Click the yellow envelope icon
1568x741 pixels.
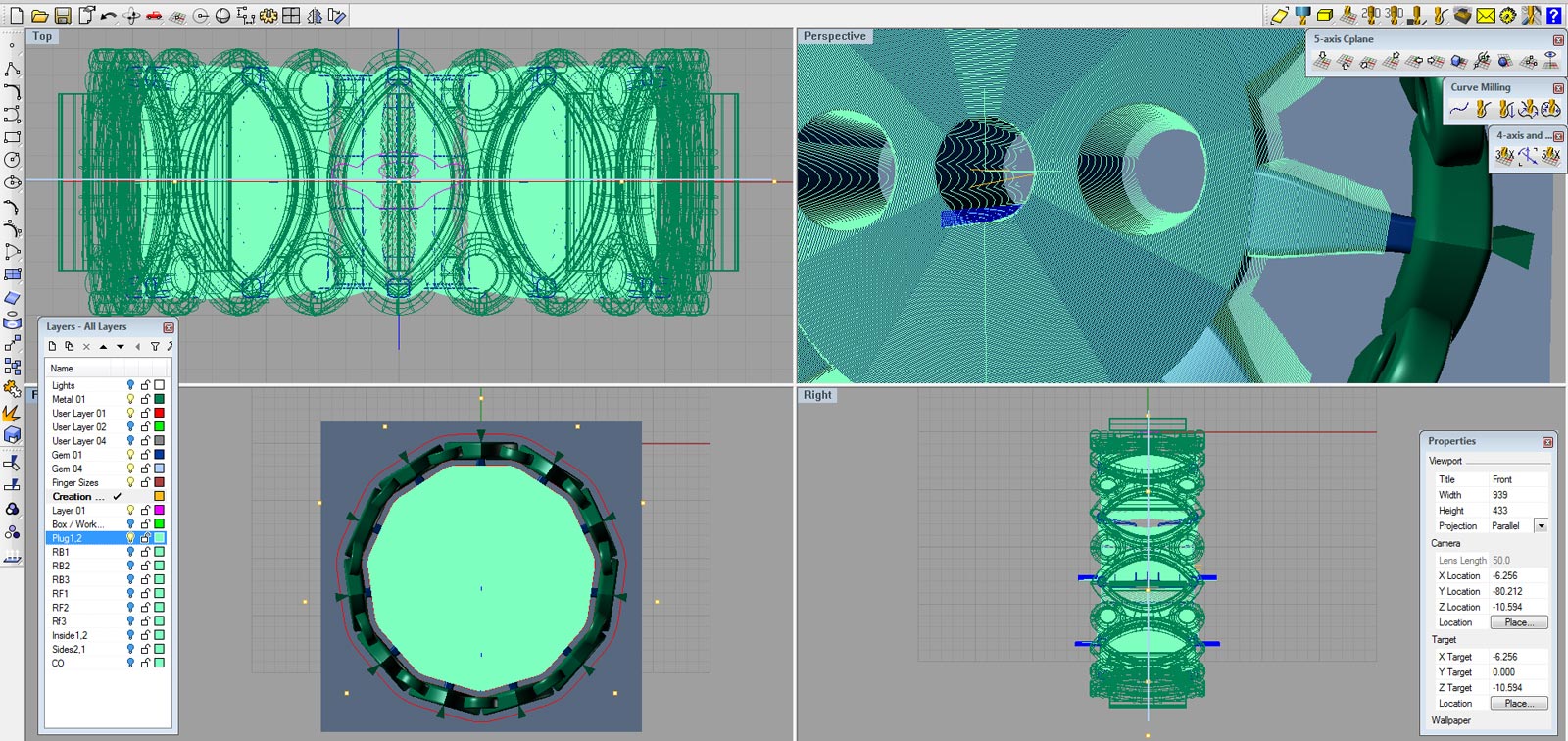(1486, 15)
